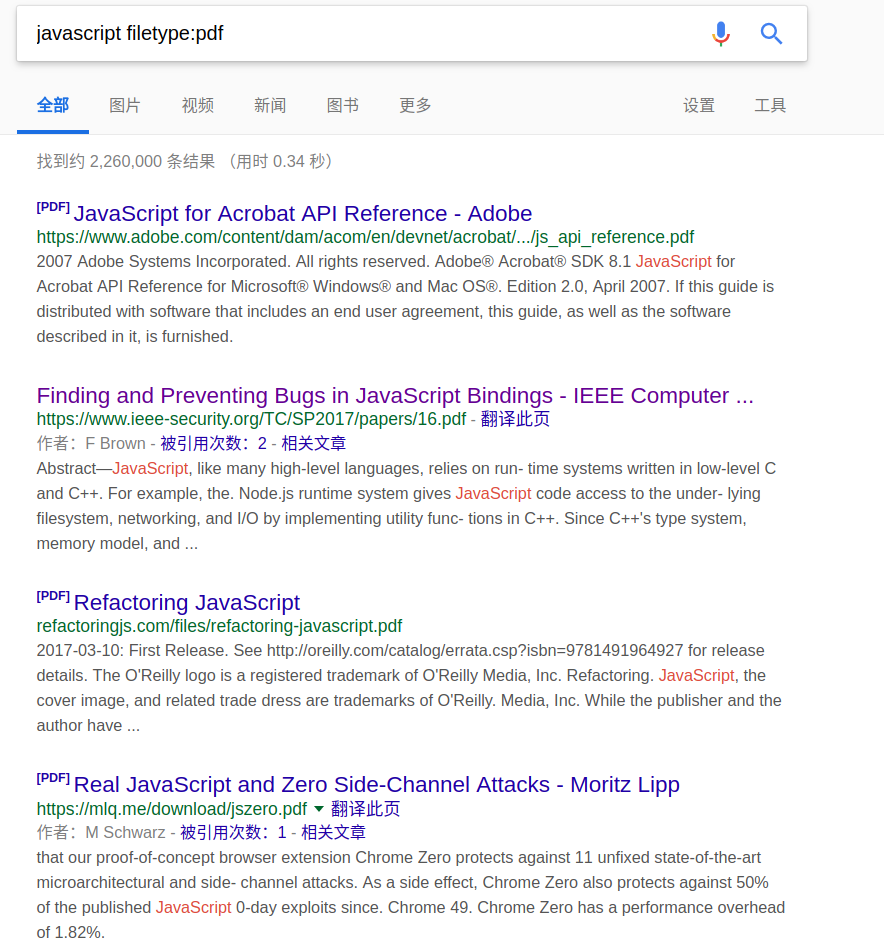Click the https://mlq.me/download/jszero.pdf URL
This screenshot has height=941, width=884.
172,809
